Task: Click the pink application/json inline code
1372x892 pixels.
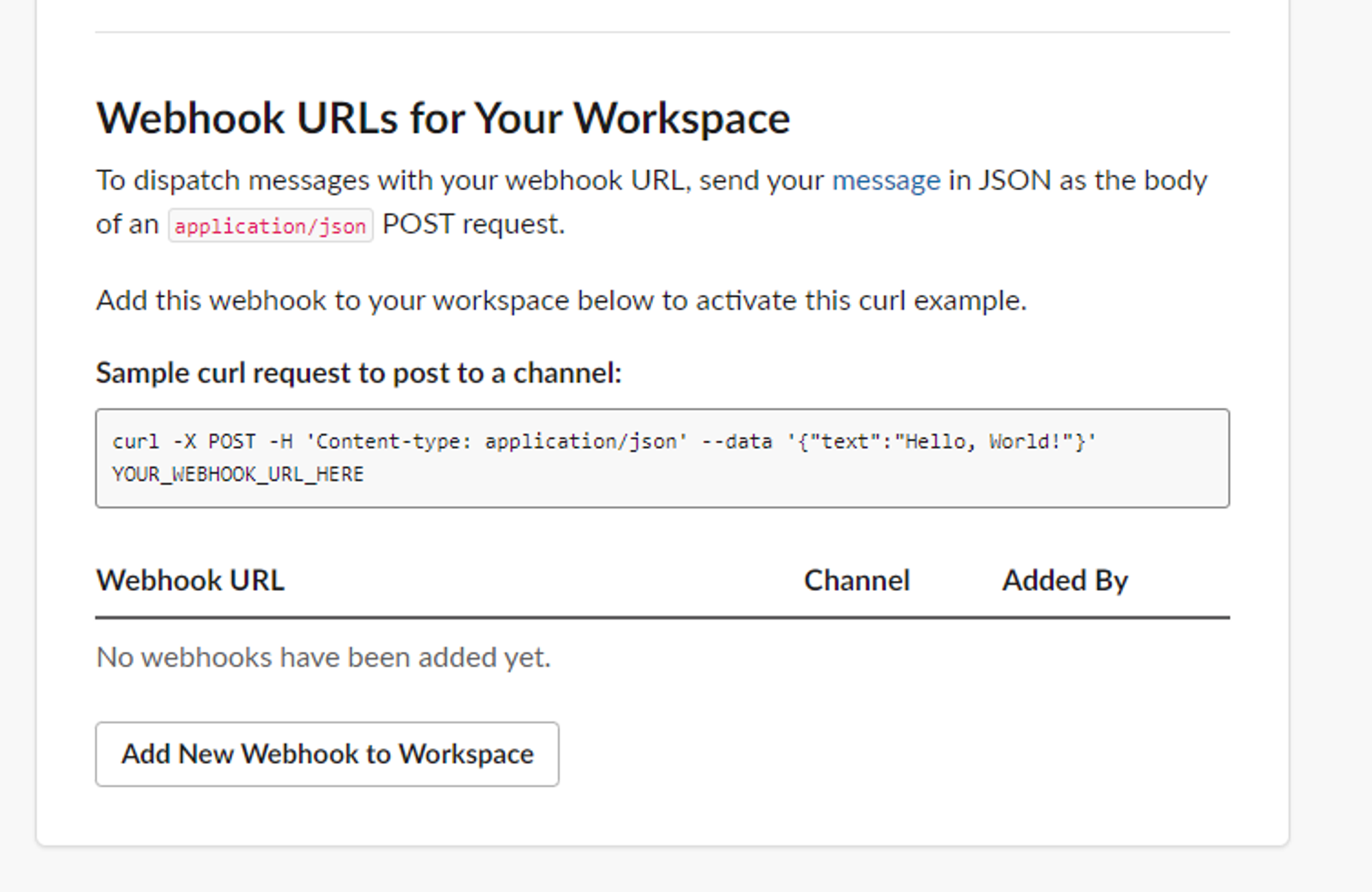Action: 270,226
